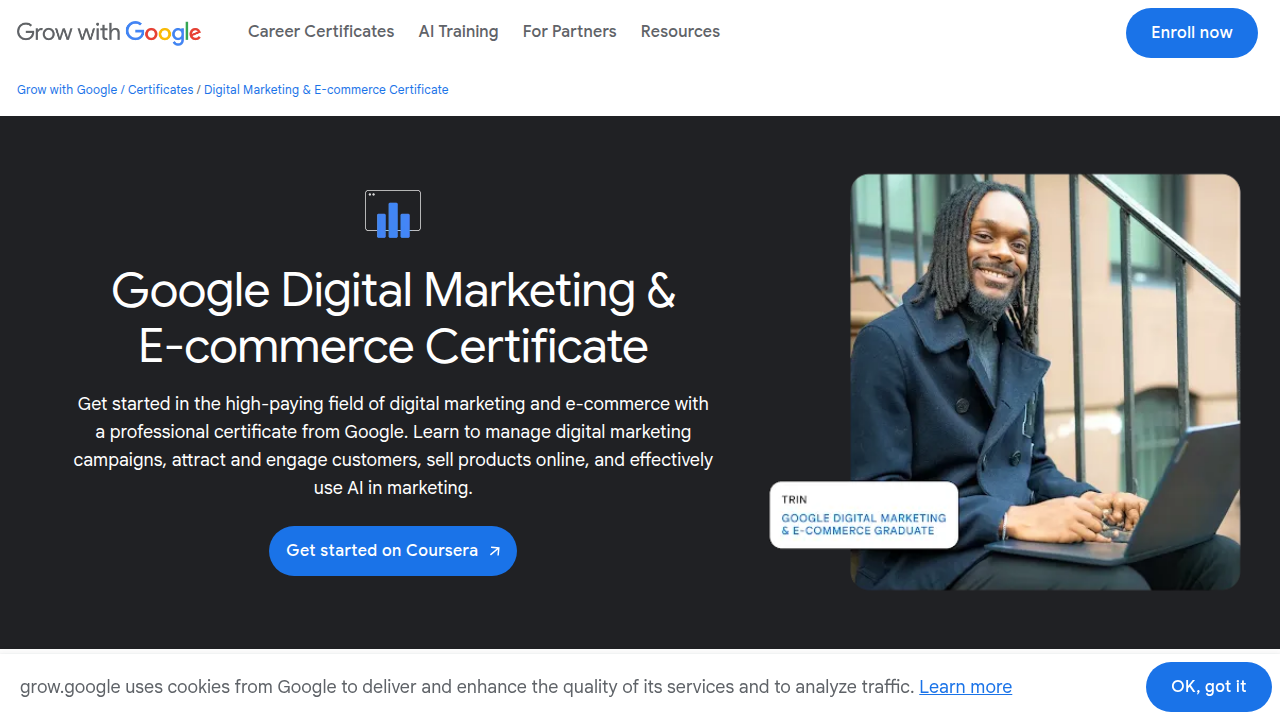Viewport: 1280px width, 720px height.
Task: Click Digital Marketing & E-commerce Certificate breadcrumb
Action: 326,90
